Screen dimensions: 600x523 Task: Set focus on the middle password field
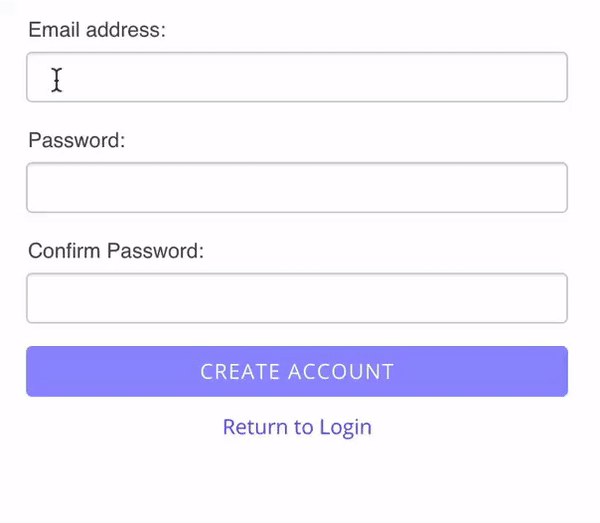297,187
